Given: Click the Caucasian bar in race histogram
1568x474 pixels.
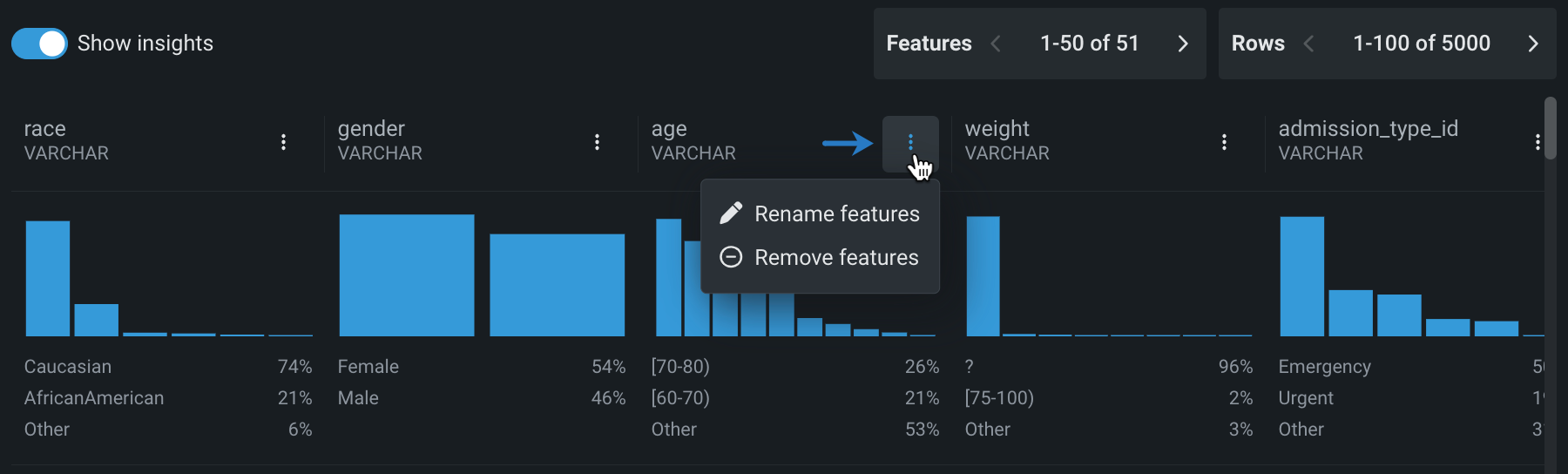Looking at the screenshot, I should [48, 279].
